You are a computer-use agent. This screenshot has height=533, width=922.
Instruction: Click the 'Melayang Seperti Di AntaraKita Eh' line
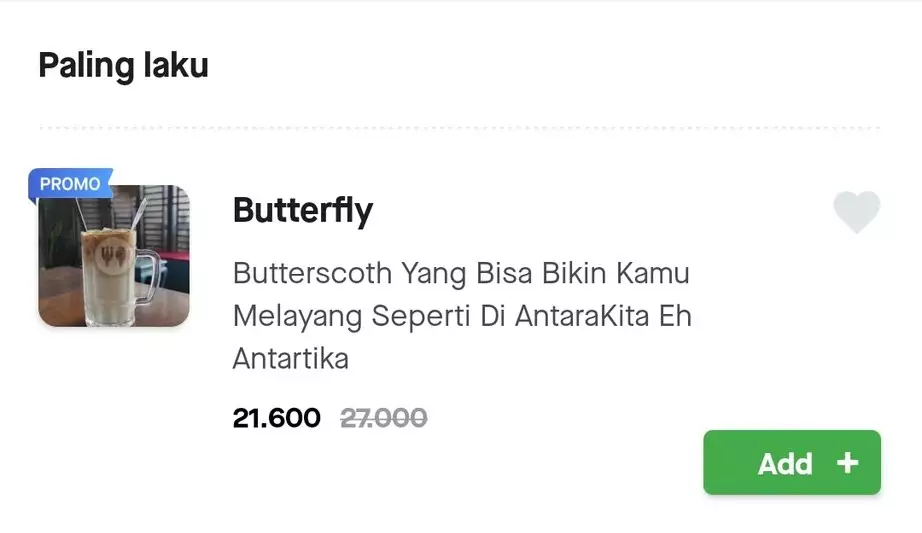click(462, 316)
